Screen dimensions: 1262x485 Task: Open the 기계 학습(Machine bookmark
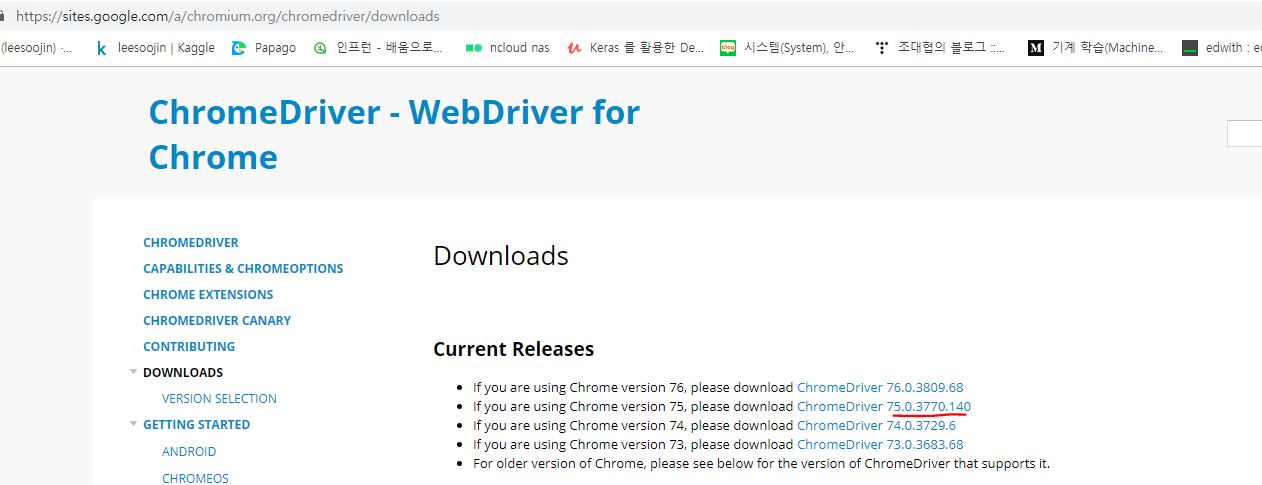[x=1096, y=47]
